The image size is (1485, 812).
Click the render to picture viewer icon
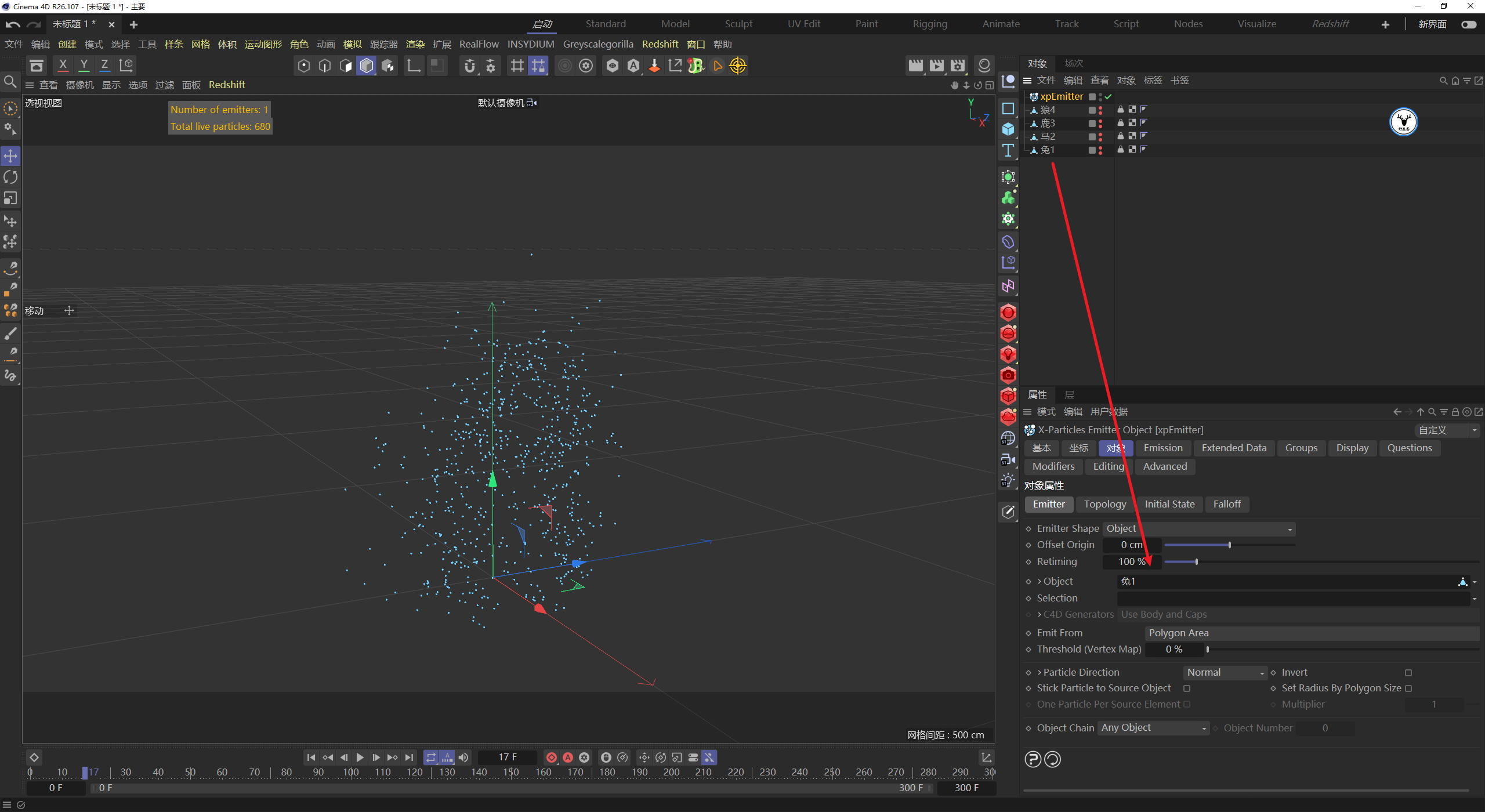pos(936,66)
